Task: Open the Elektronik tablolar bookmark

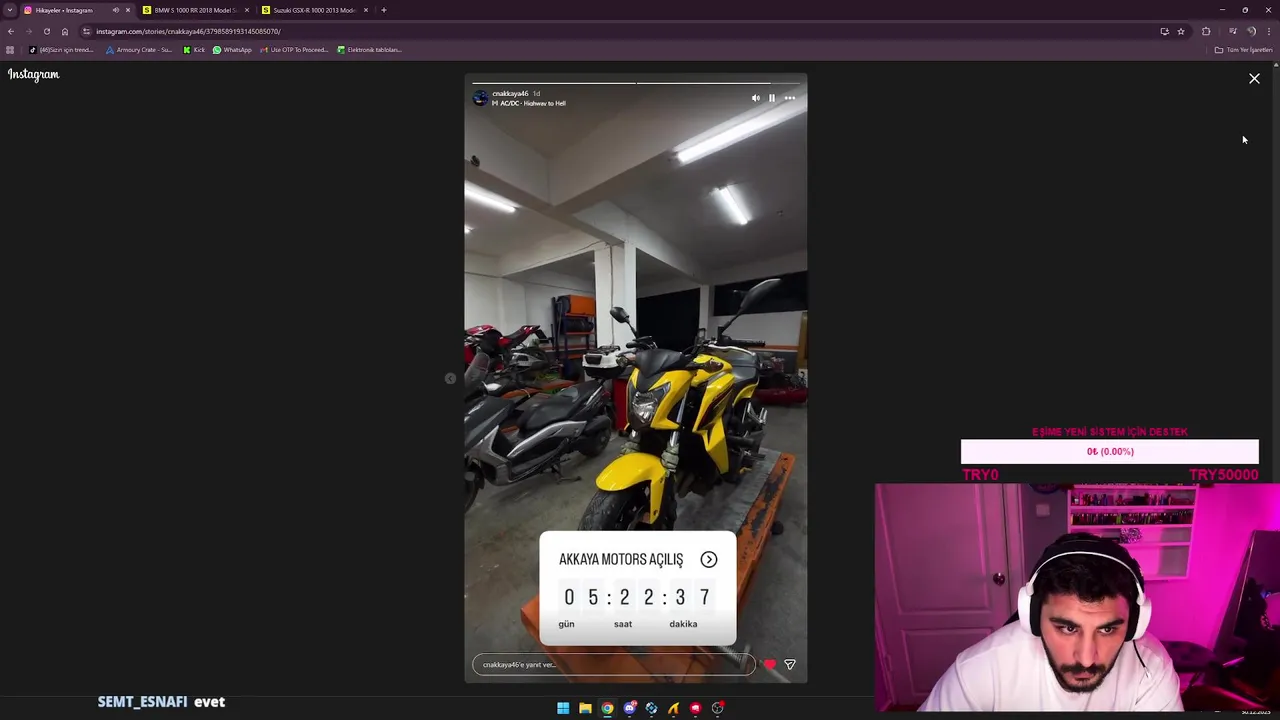Action: (369, 50)
